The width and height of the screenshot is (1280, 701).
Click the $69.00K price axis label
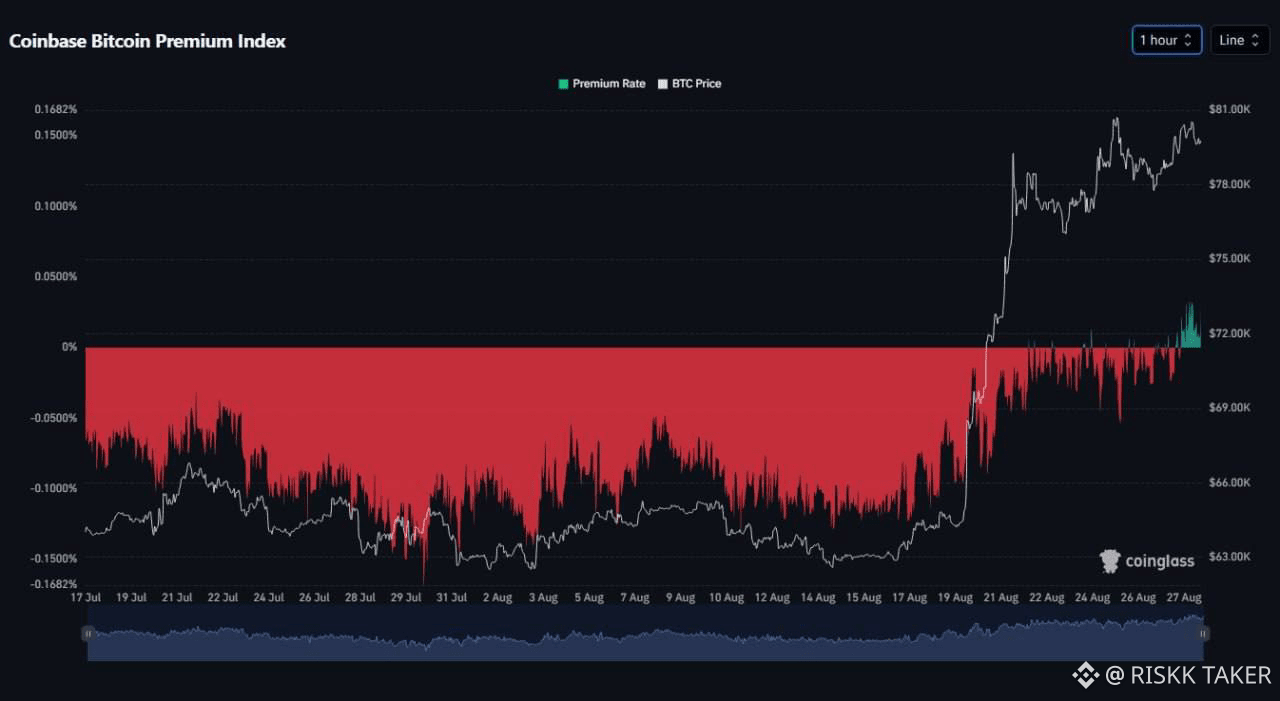click(x=1229, y=408)
